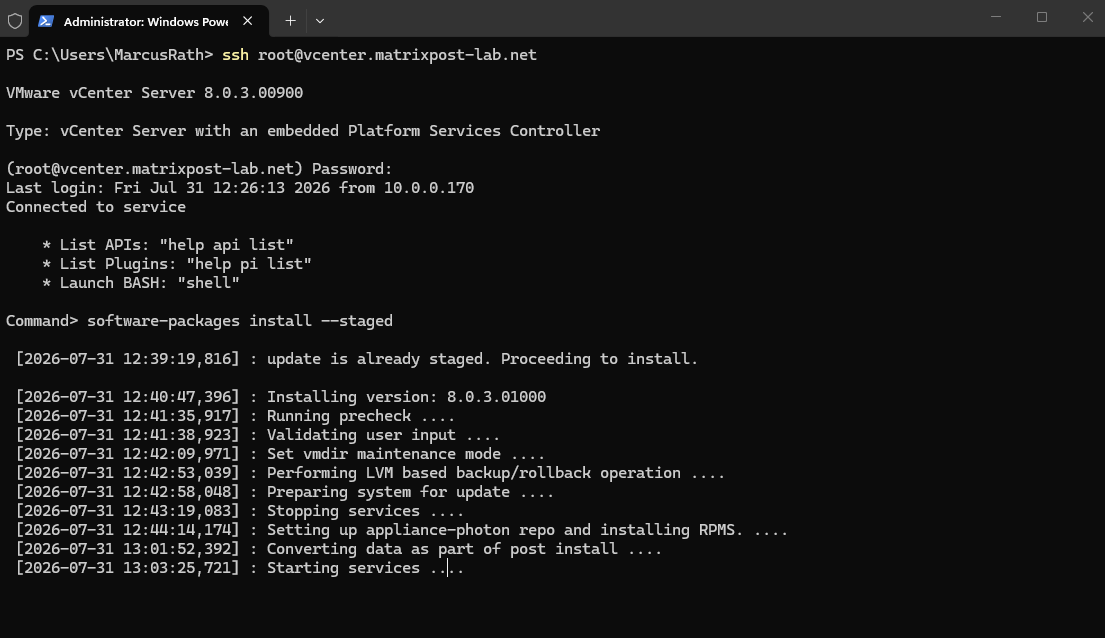The image size is (1105, 638).
Task: Open a new terminal tab with plus
Action: coord(290,21)
